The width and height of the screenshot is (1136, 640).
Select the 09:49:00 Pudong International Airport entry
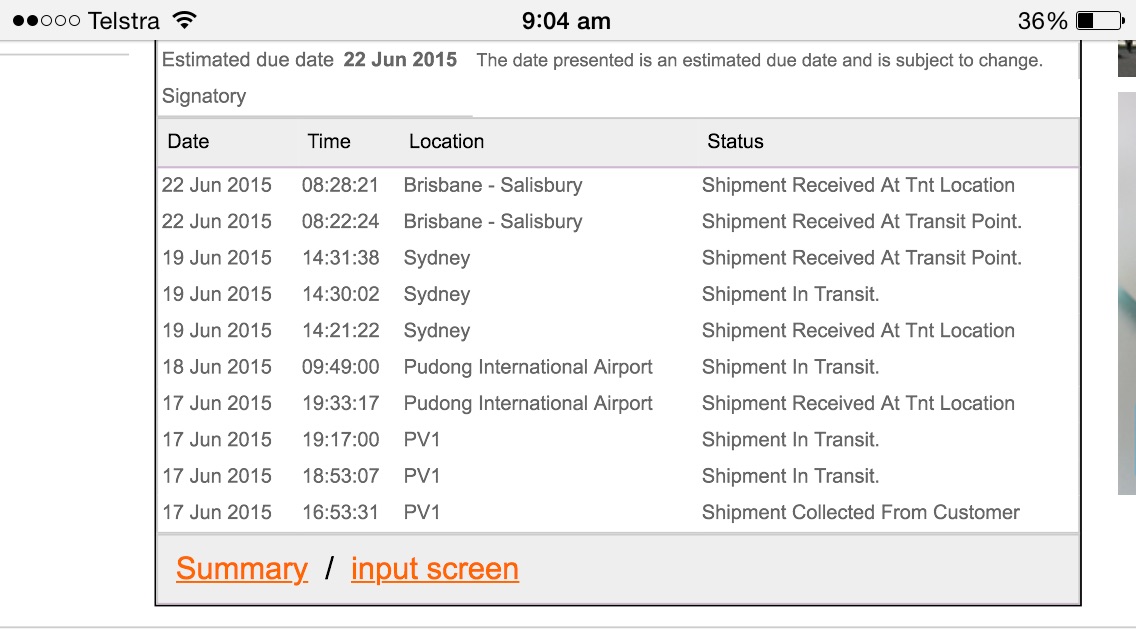tap(528, 367)
